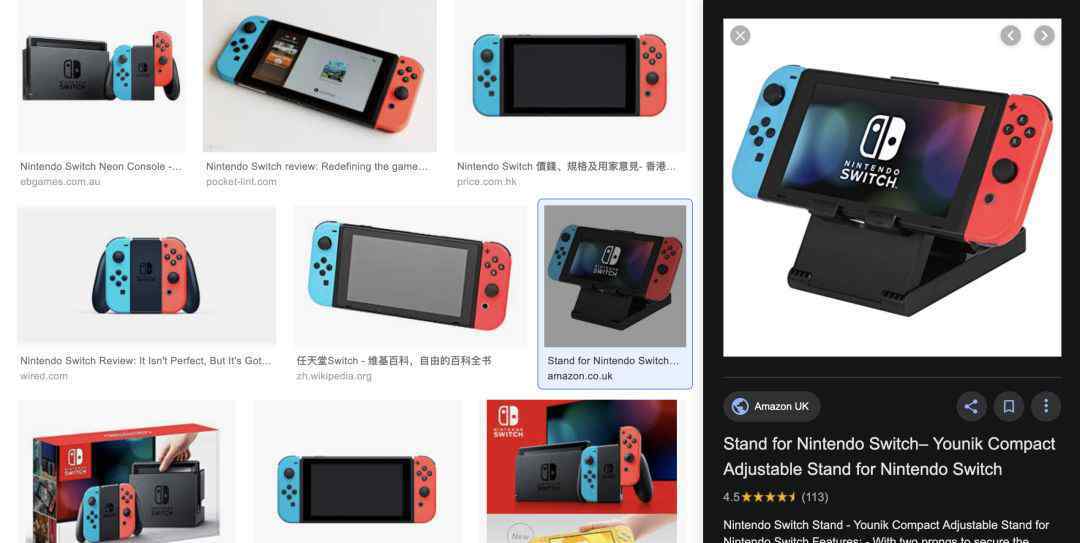Open the Nintendo Switch retail box image

(126, 471)
